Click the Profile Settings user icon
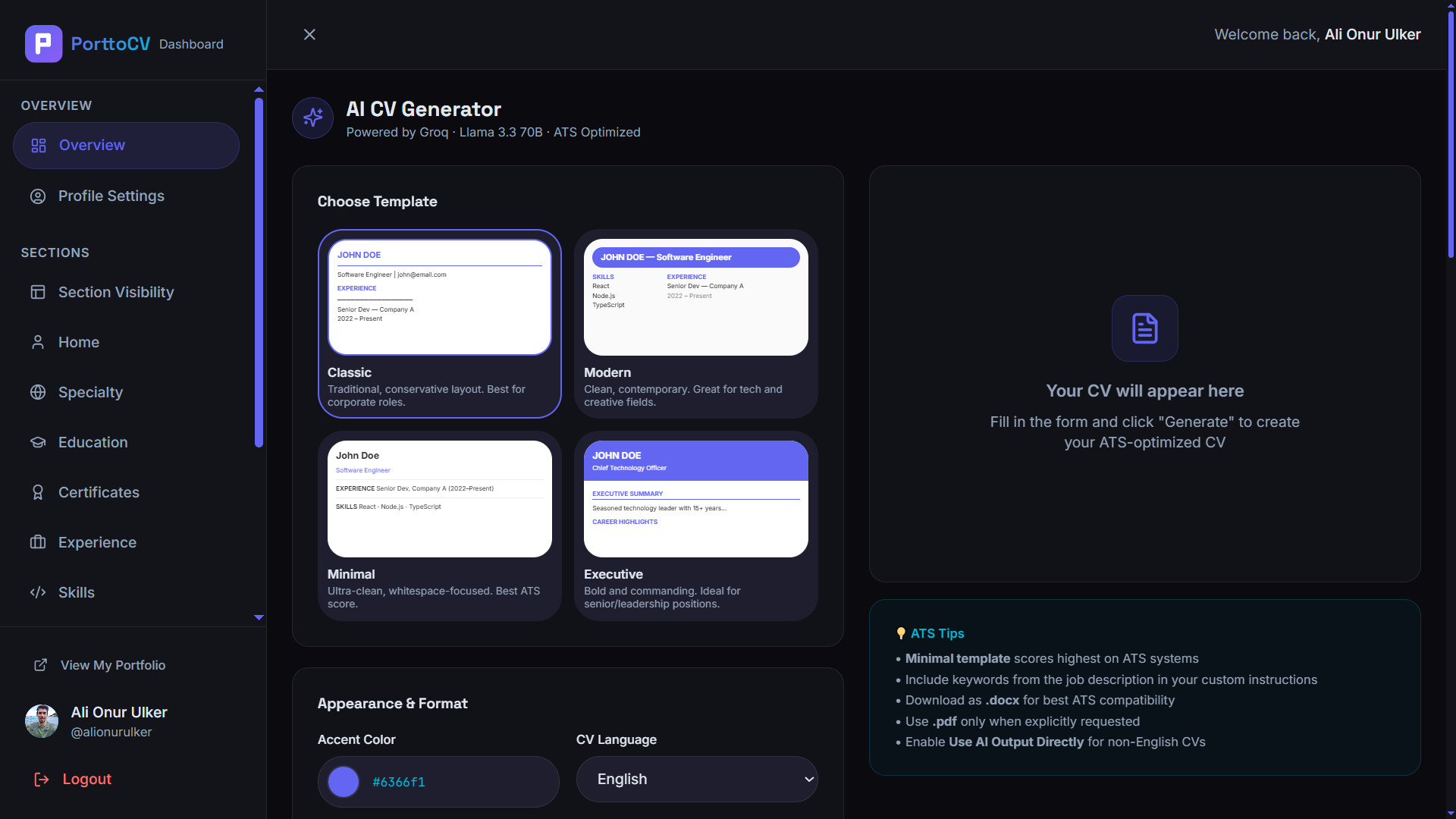This screenshot has height=819, width=1456. (x=38, y=196)
